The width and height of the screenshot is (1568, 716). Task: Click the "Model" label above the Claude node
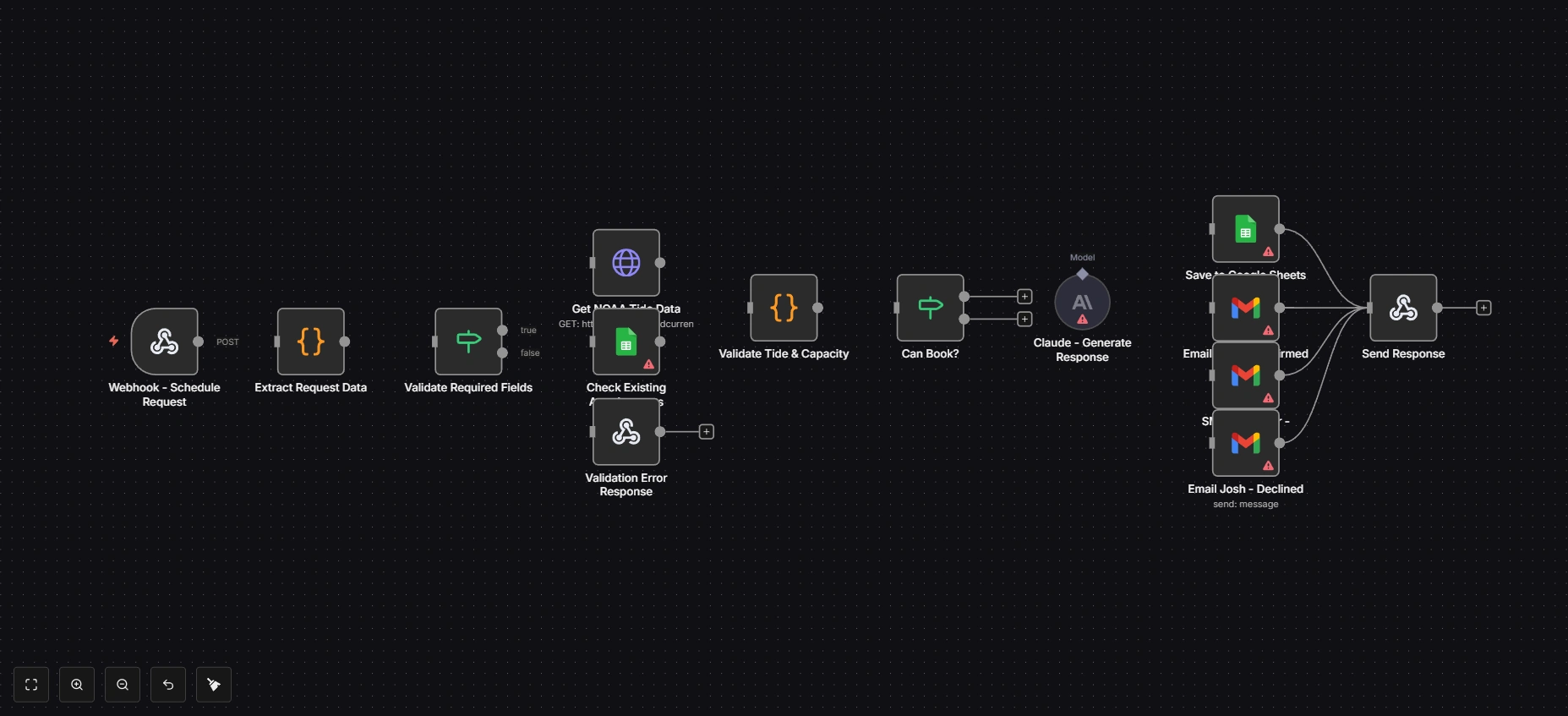coord(1082,258)
